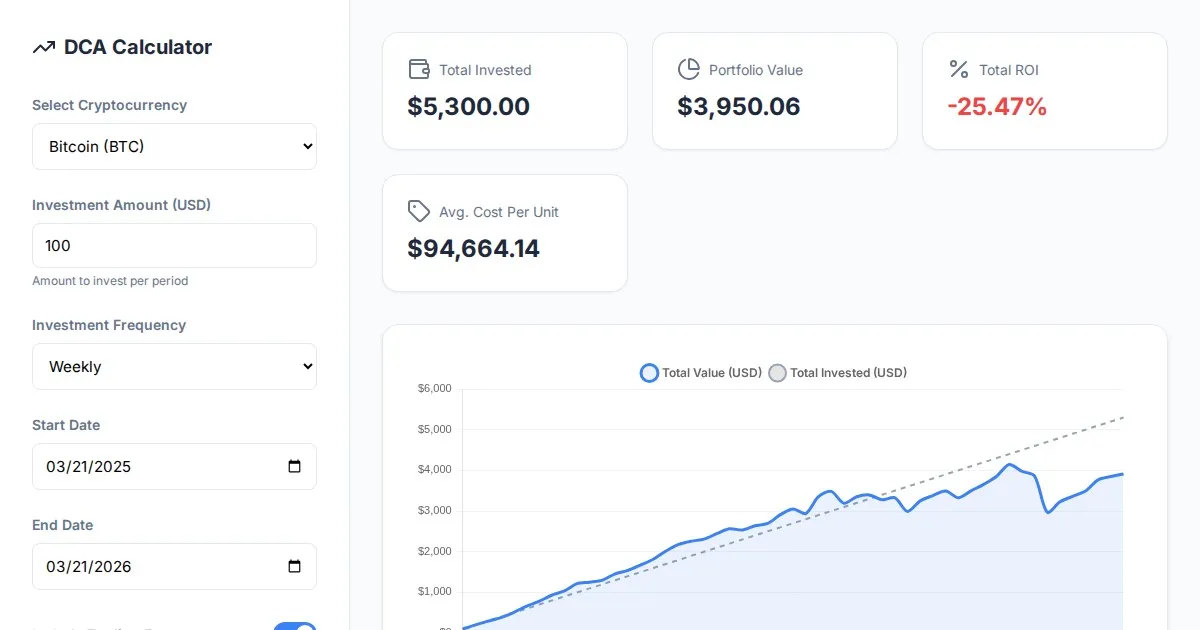Click the percent icon next to Total ROI
The image size is (1200, 630).
959,69
